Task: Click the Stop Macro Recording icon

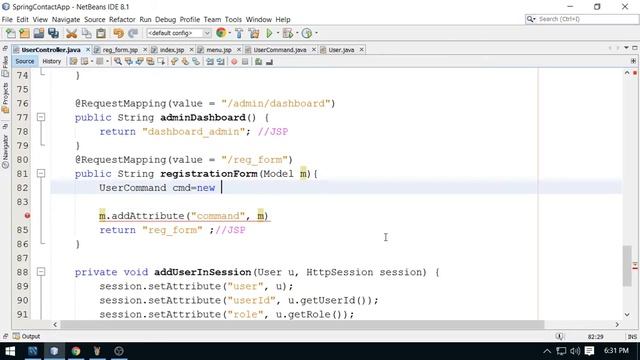Action: click(245, 62)
